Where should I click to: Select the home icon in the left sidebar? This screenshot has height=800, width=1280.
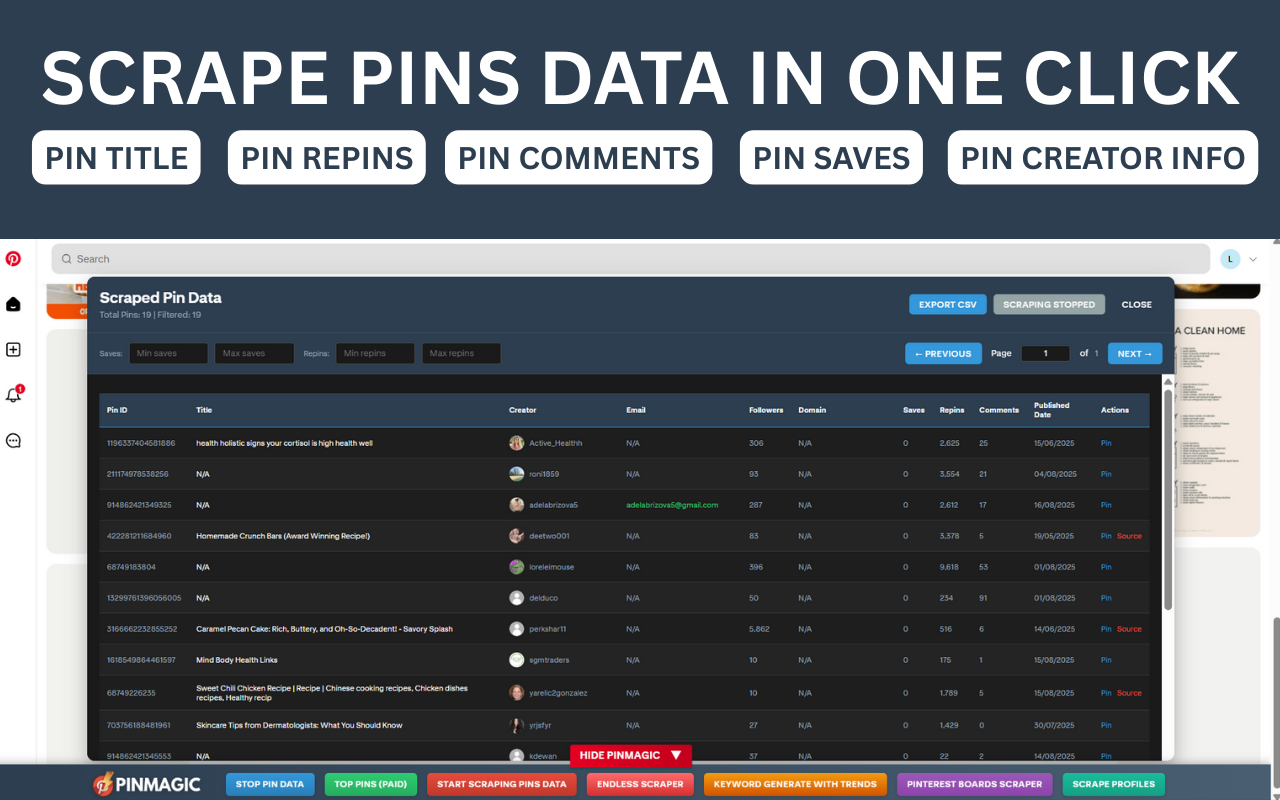[13, 304]
